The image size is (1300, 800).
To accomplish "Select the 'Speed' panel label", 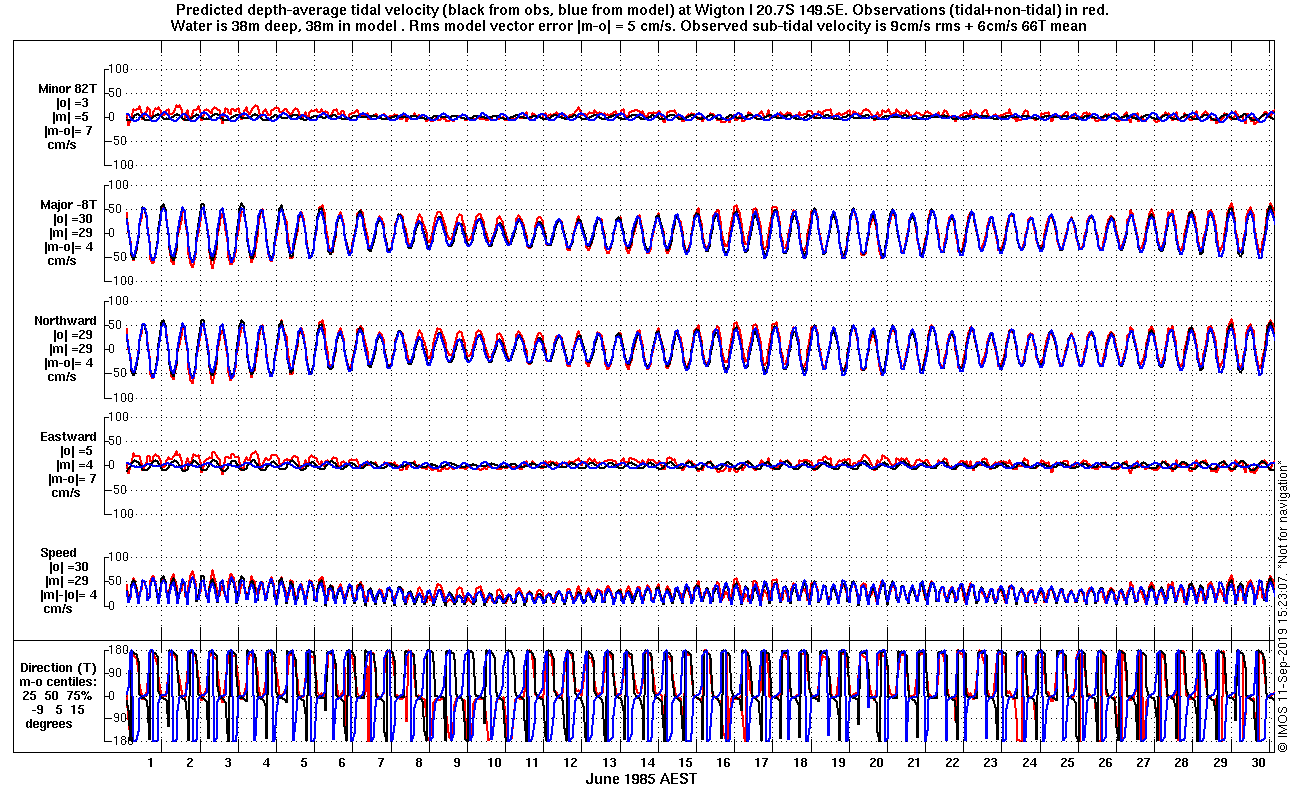I will pyautogui.click(x=58, y=553).
